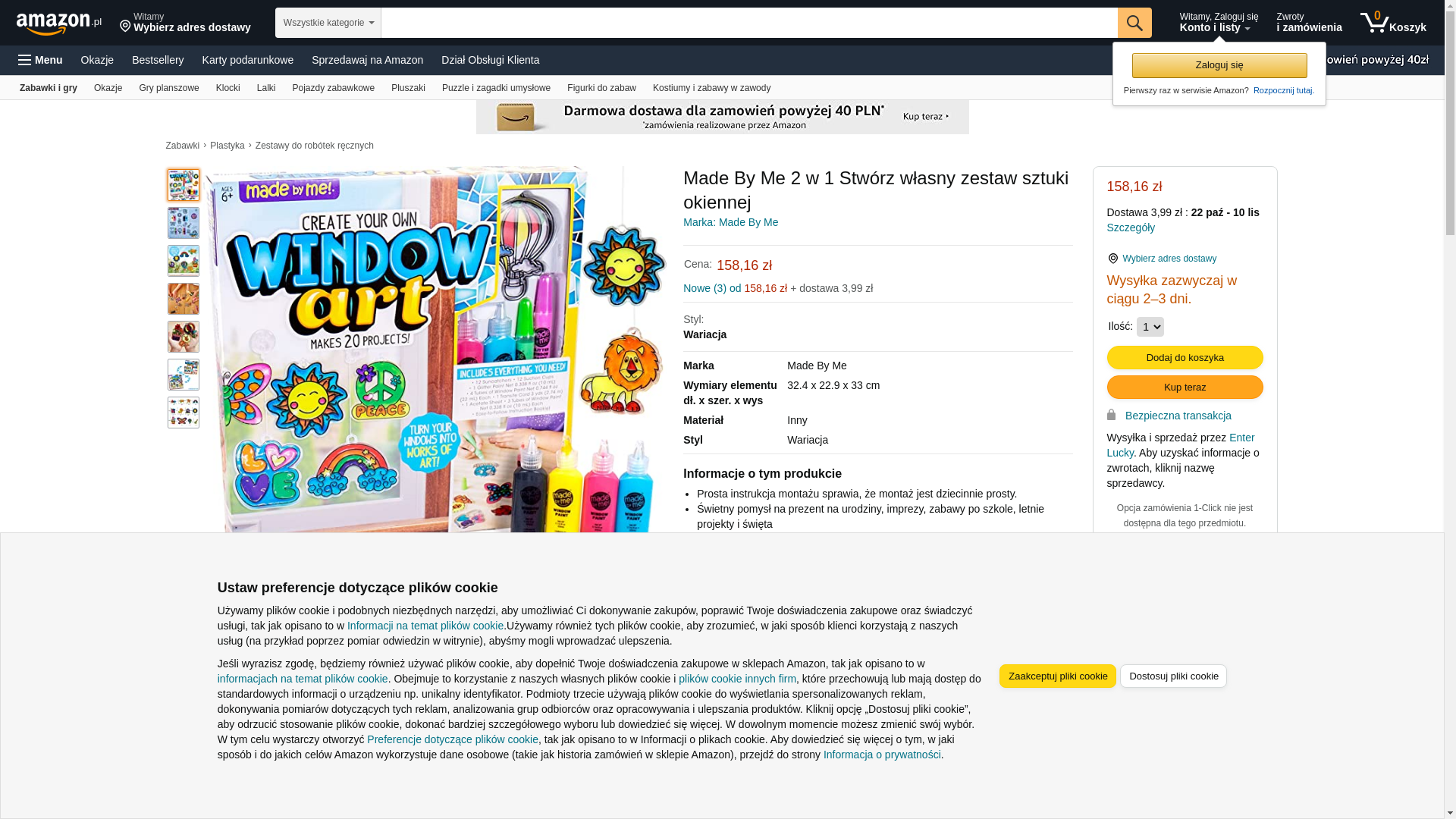Click Dodaj do koszyka button

point(1185,358)
